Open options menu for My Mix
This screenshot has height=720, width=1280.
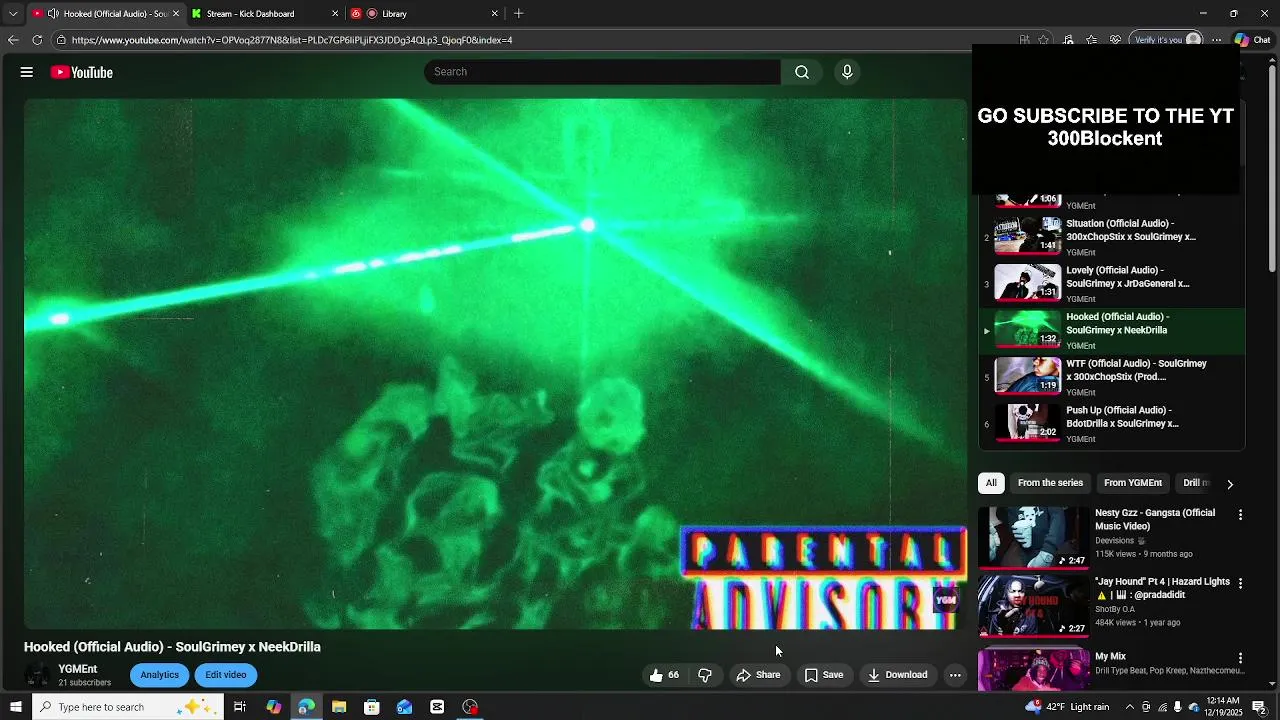tap(1240, 658)
